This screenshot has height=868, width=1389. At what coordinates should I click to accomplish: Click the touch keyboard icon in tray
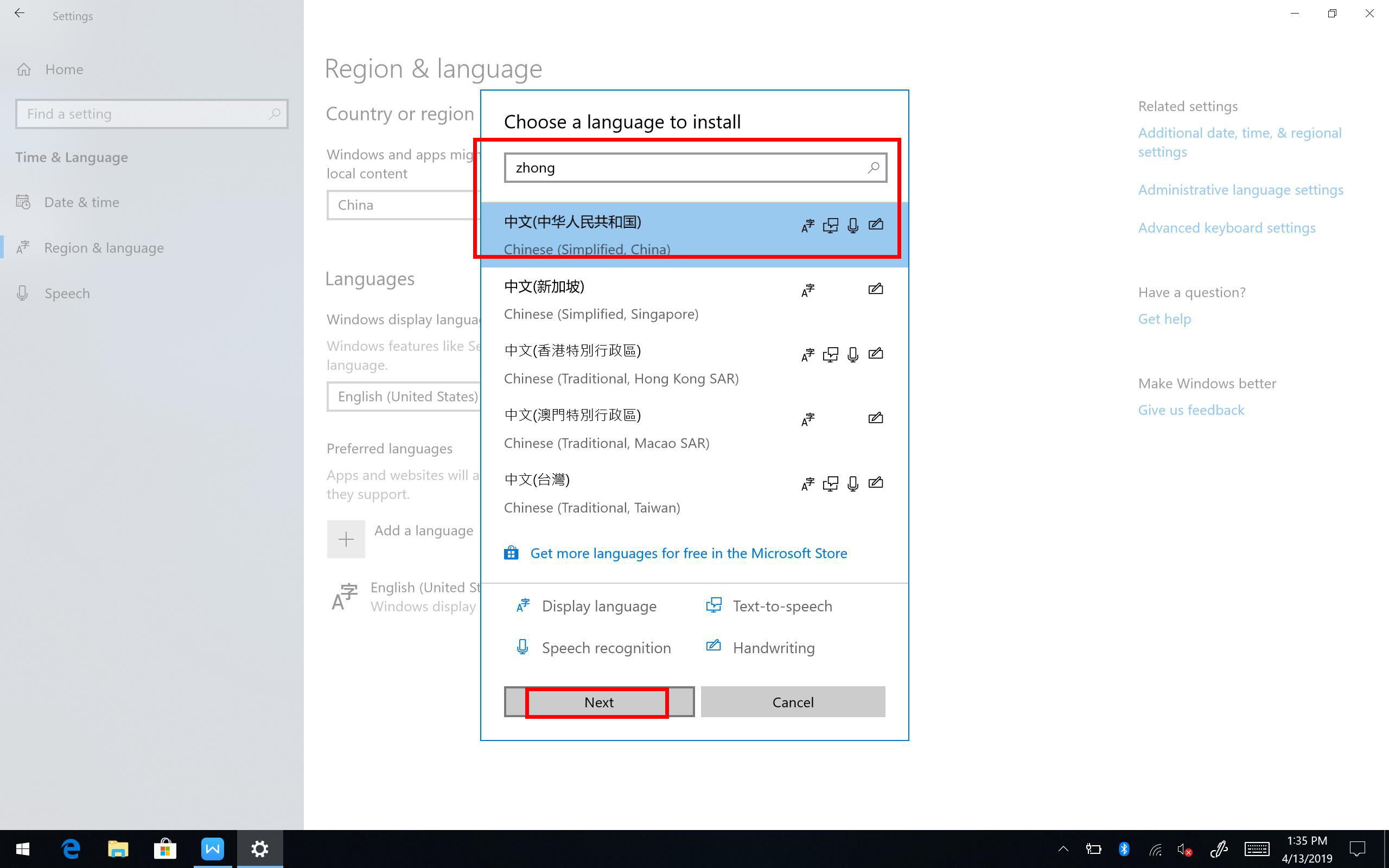coord(1257,848)
